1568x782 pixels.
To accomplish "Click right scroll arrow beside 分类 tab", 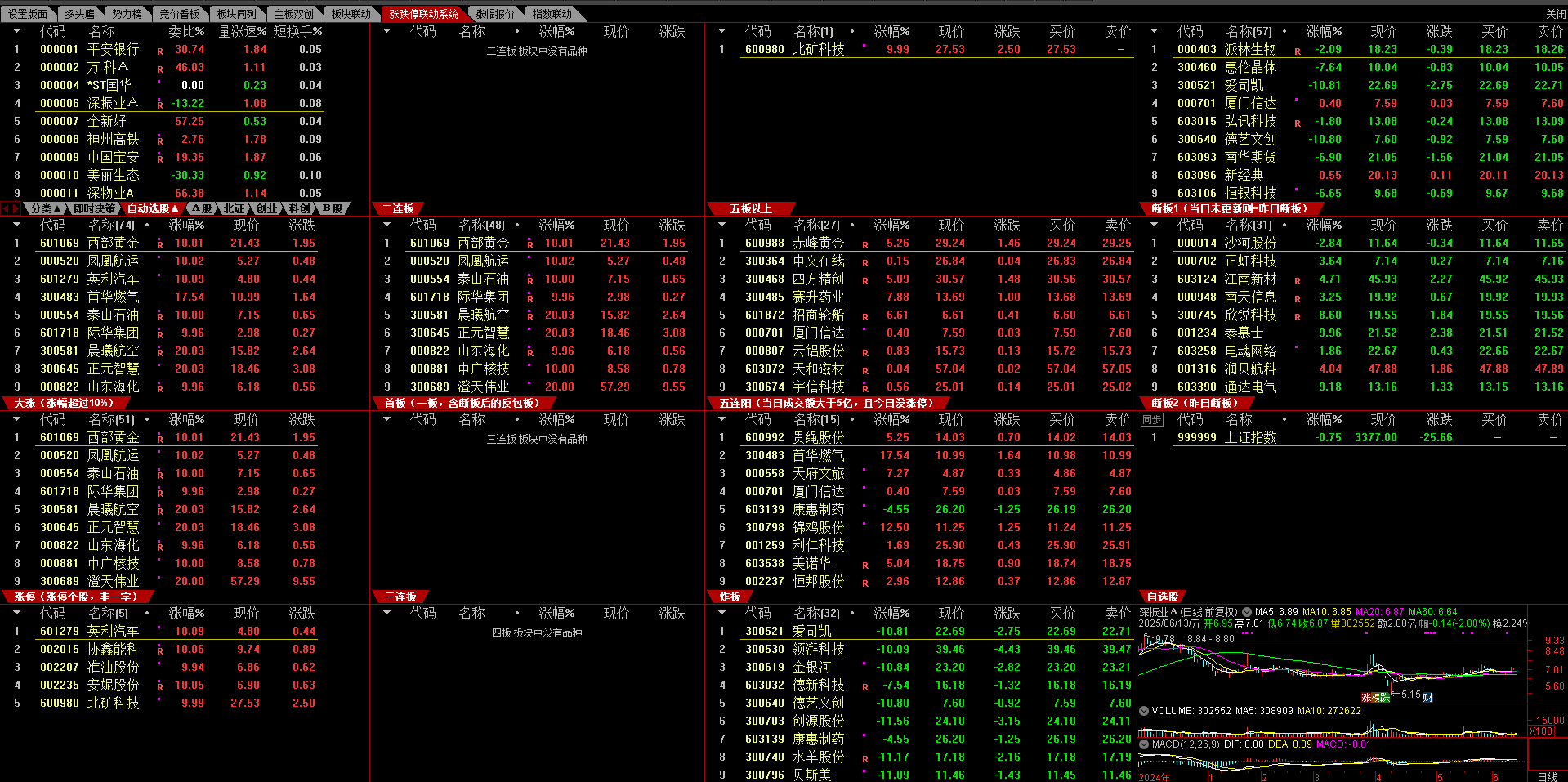I will [16, 208].
